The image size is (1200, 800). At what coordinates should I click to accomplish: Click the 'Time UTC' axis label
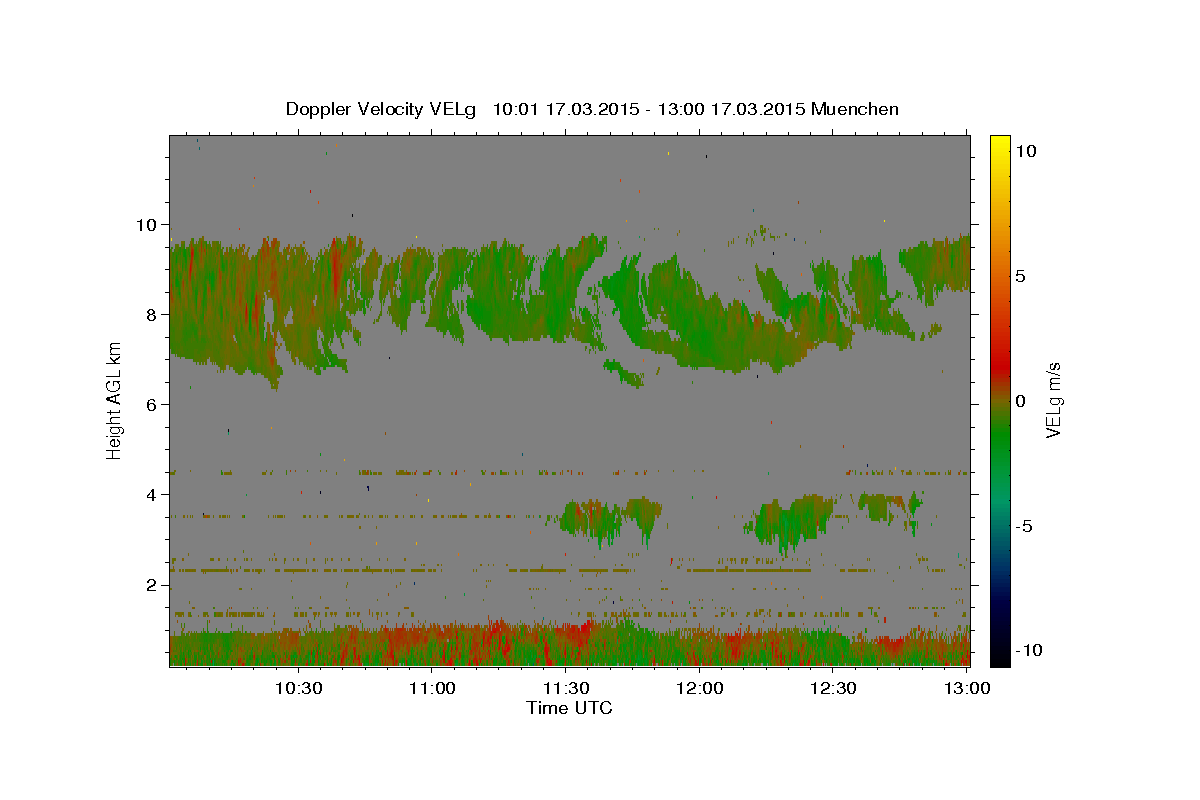tap(569, 708)
